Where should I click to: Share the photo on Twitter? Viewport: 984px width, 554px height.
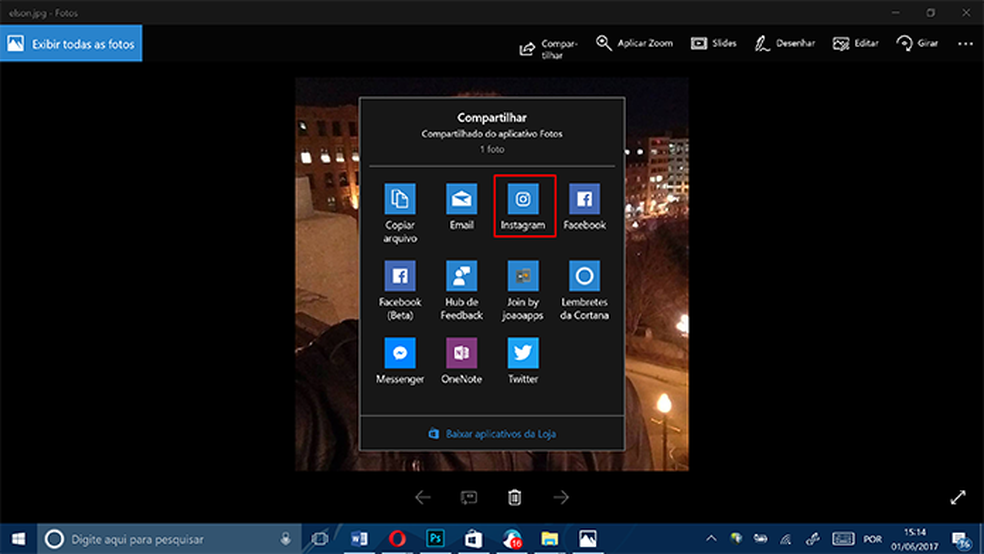pos(523,361)
